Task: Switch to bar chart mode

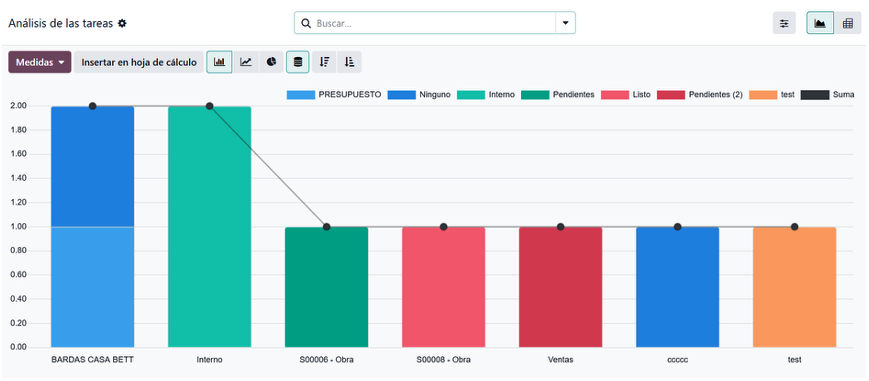Action: pyautogui.click(x=219, y=62)
